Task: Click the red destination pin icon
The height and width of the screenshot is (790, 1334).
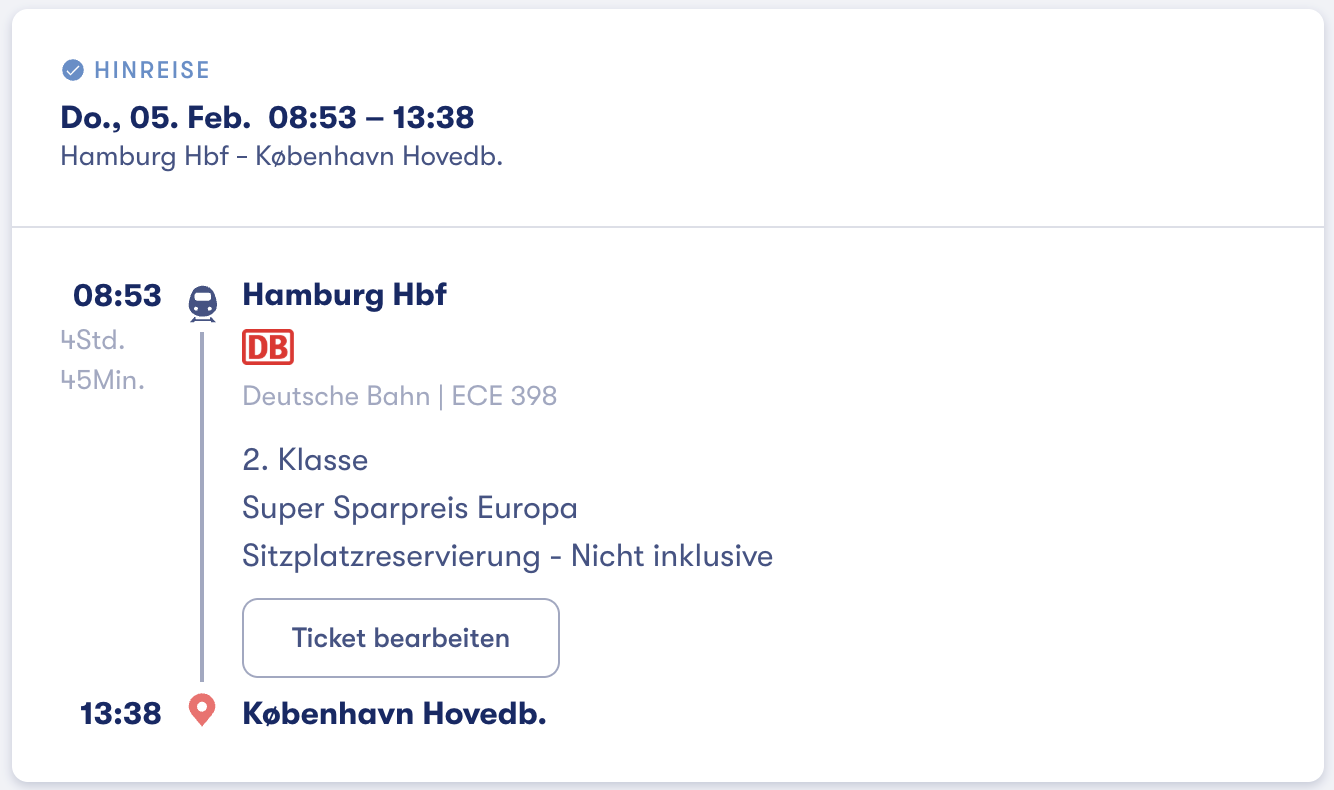Action: click(x=202, y=711)
